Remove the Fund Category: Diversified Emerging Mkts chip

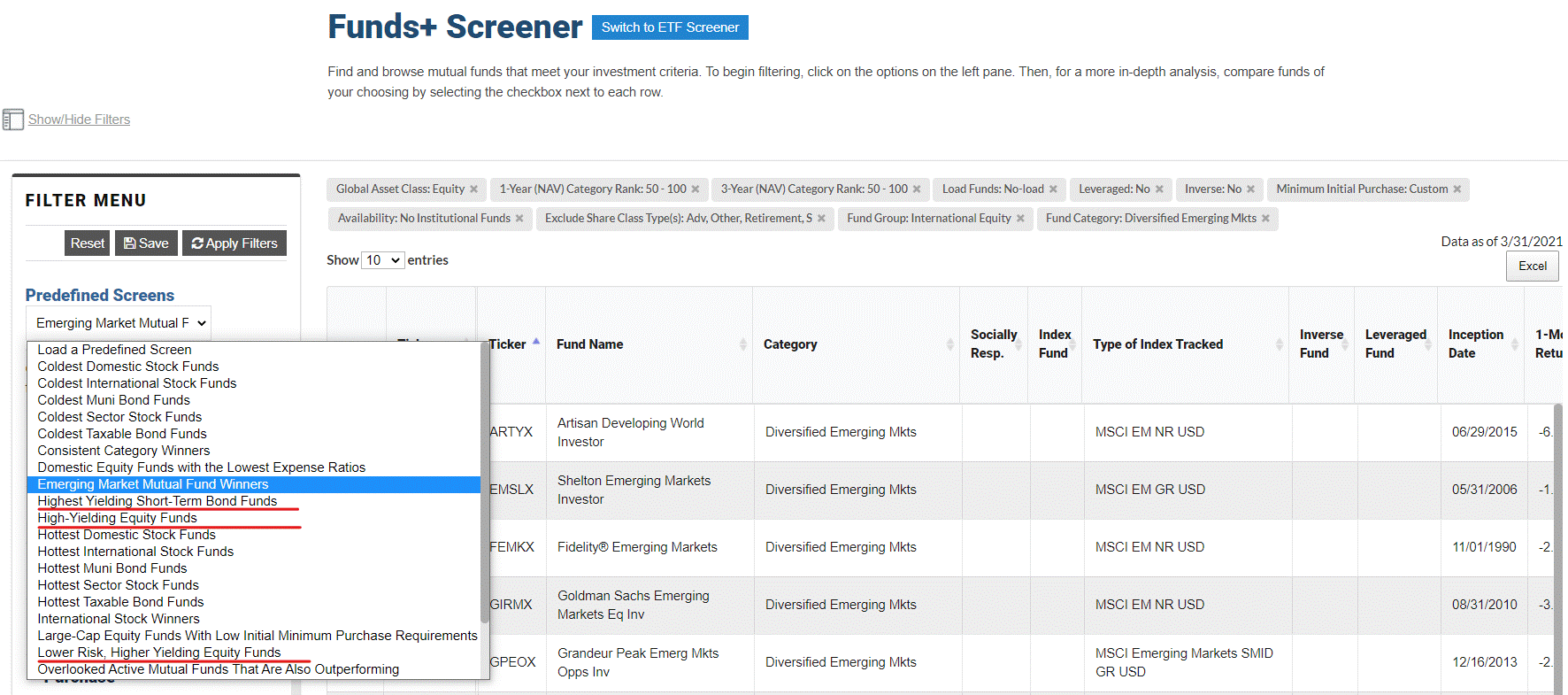point(1265,219)
